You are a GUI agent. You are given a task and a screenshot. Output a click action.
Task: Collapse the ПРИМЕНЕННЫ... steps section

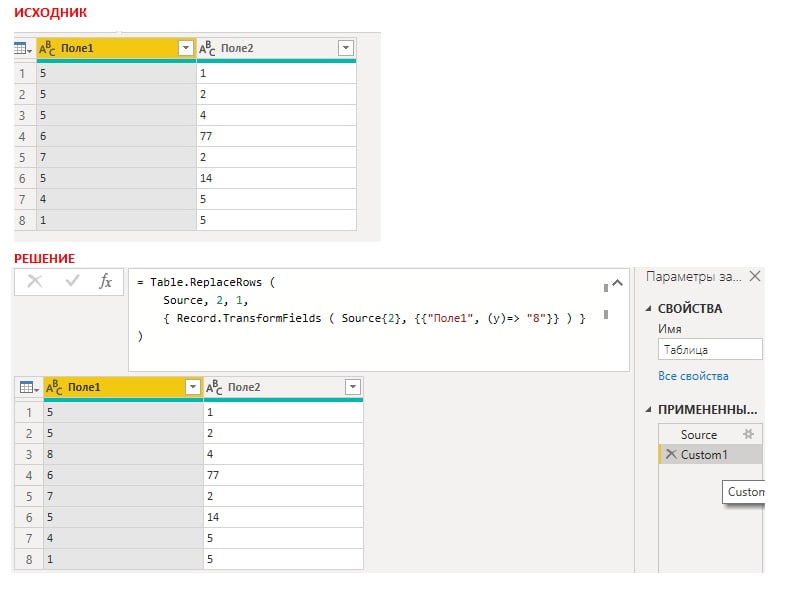tap(648, 410)
